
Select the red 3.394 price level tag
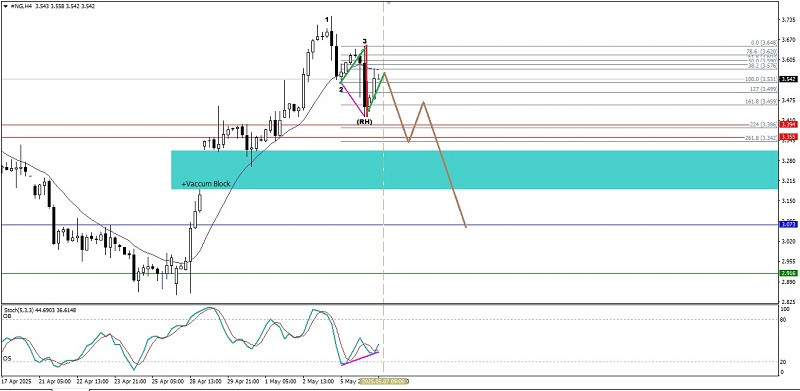point(788,125)
